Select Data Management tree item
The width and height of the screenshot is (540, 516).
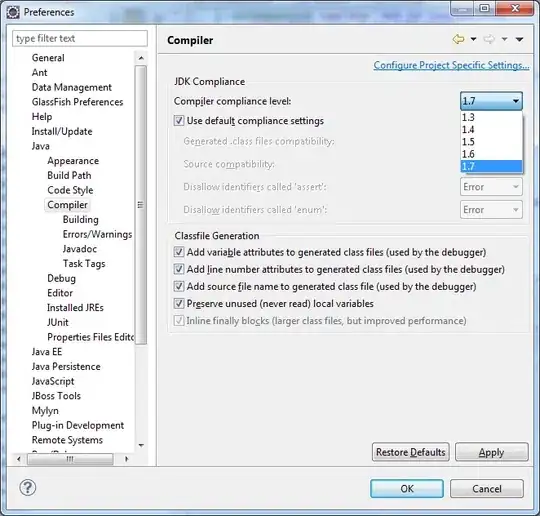tap(72, 87)
